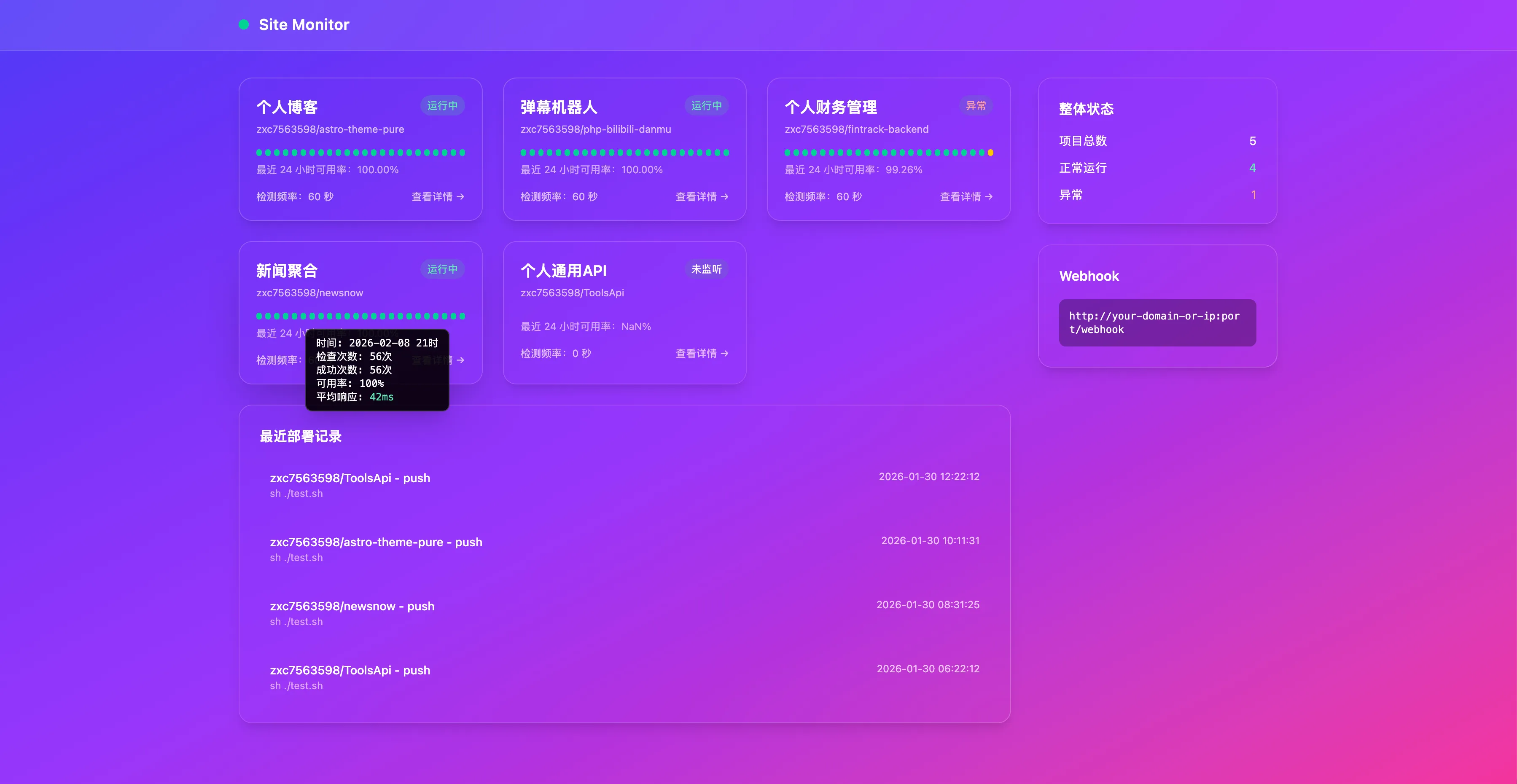Screen dimensions: 1517x784
Task: Click the first green dot in 个人博客's timeline
Action: (x=259, y=153)
